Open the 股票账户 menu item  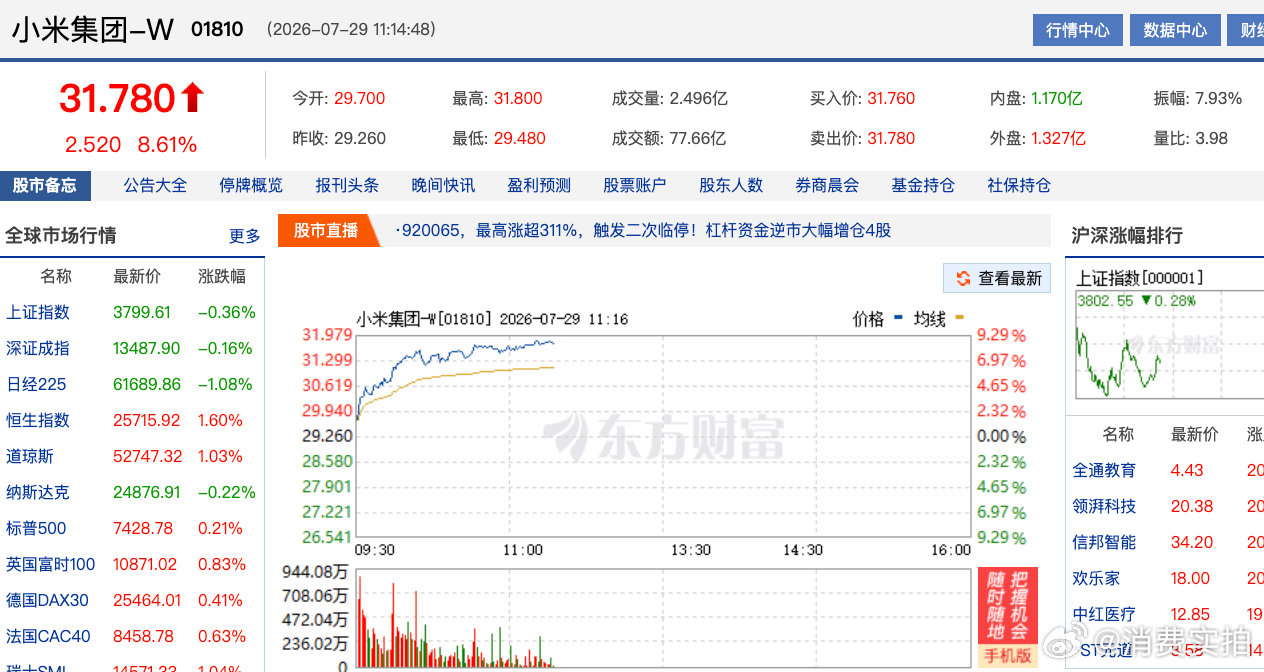click(x=635, y=185)
